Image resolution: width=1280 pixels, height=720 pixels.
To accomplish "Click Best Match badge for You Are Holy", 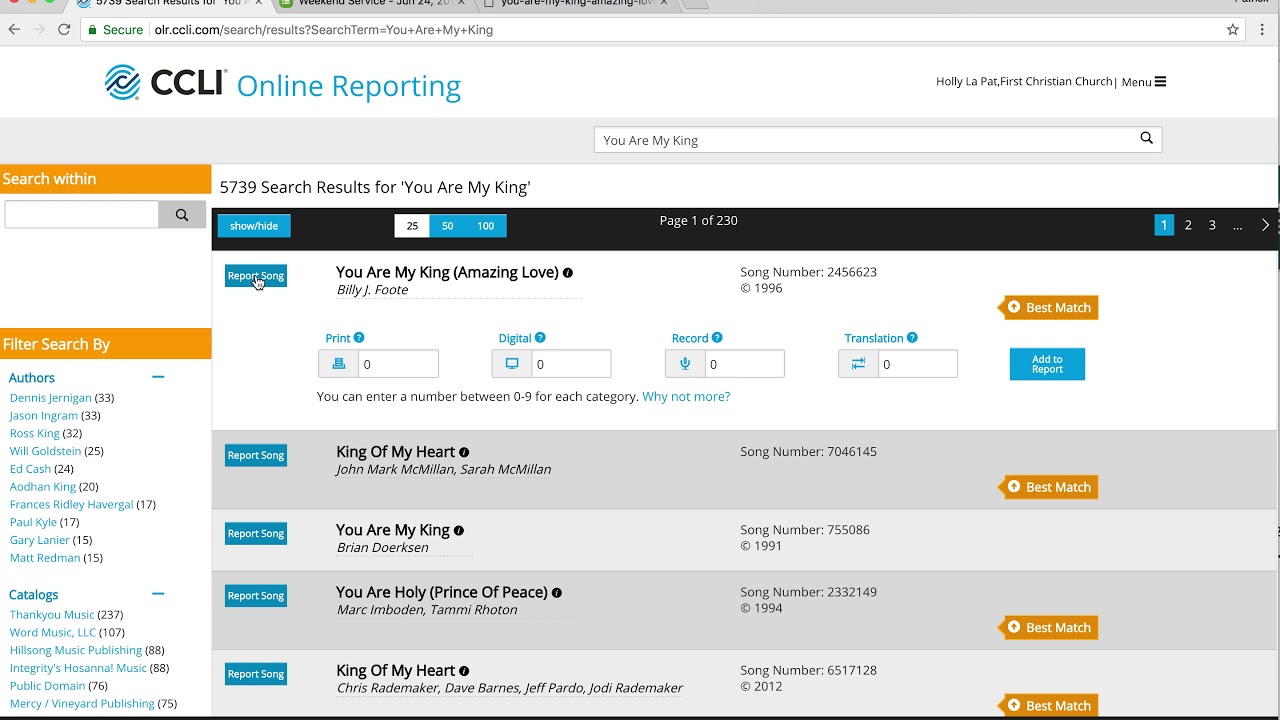I will (1049, 628).
